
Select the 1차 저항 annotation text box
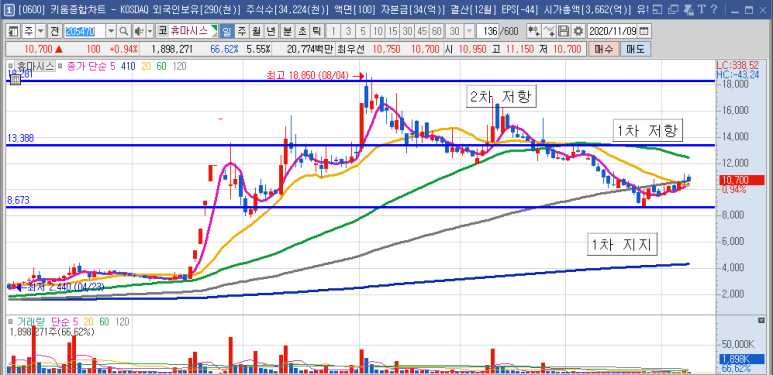[x=648, y=130]
